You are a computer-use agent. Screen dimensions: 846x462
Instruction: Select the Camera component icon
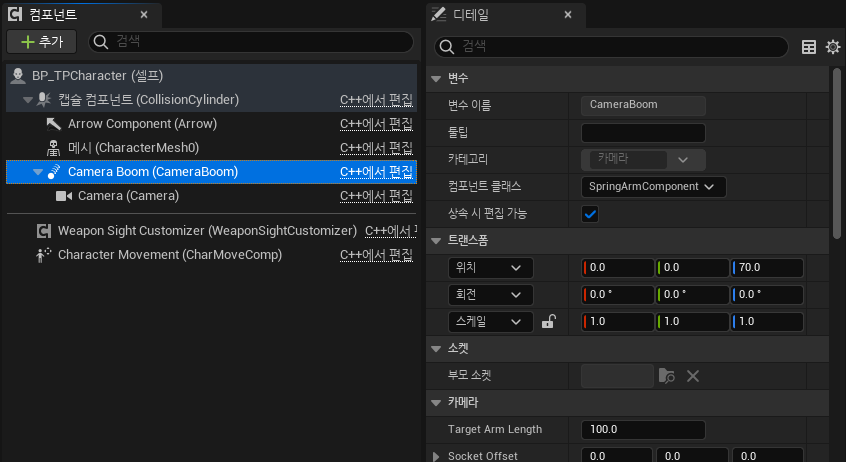click(x=64, y=196)
